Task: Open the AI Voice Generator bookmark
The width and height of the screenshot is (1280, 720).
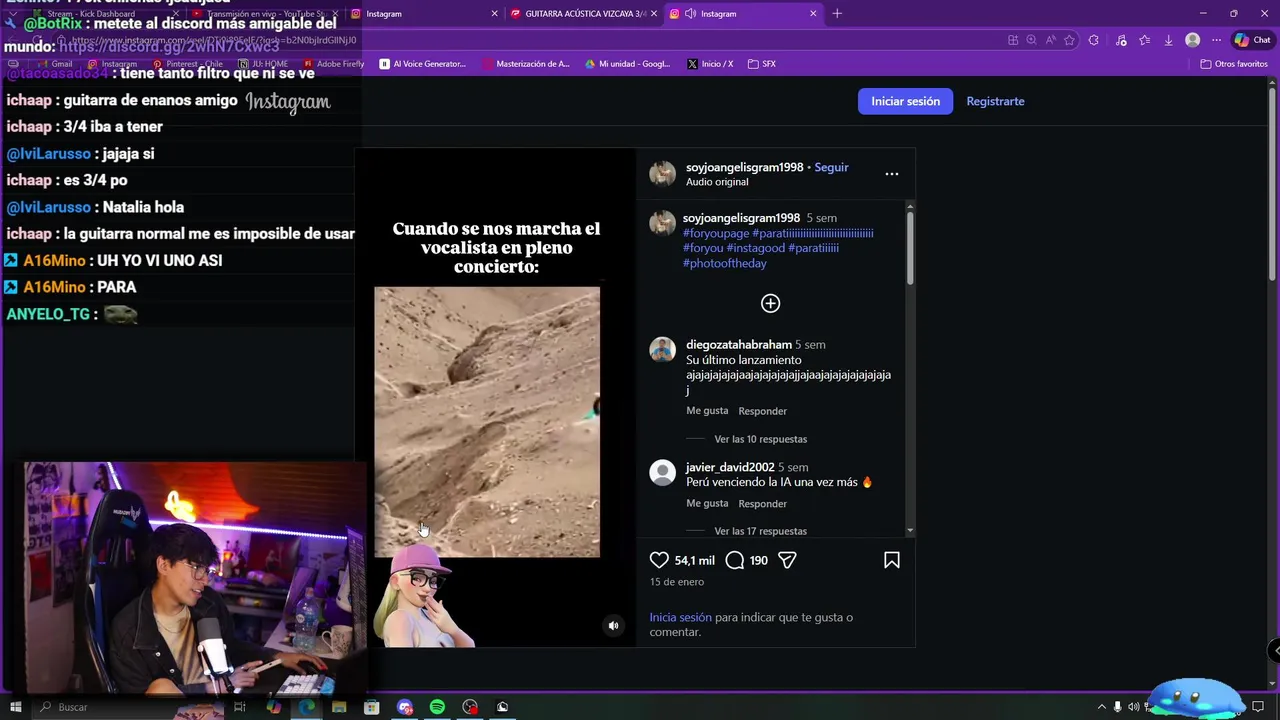Action: point(422,64)
